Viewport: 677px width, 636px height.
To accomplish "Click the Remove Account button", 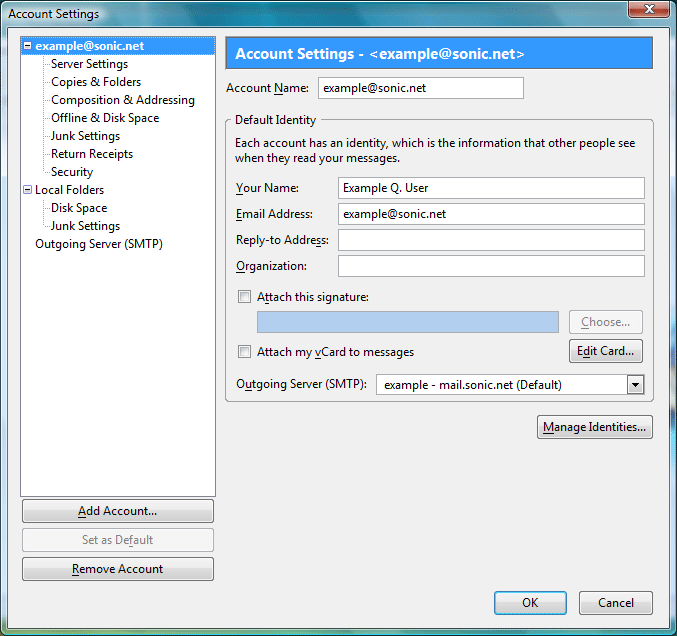I will click(x=117, y=569).
